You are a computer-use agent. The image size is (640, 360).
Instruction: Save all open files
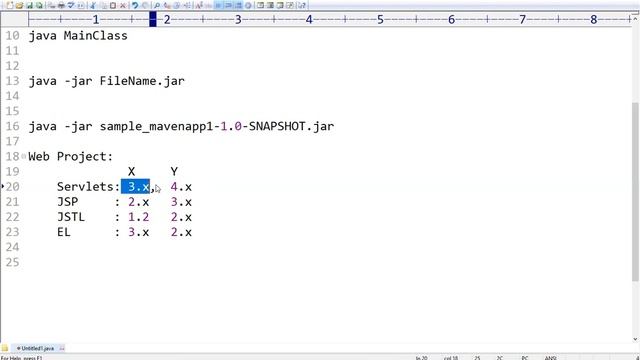pos(39,5)
